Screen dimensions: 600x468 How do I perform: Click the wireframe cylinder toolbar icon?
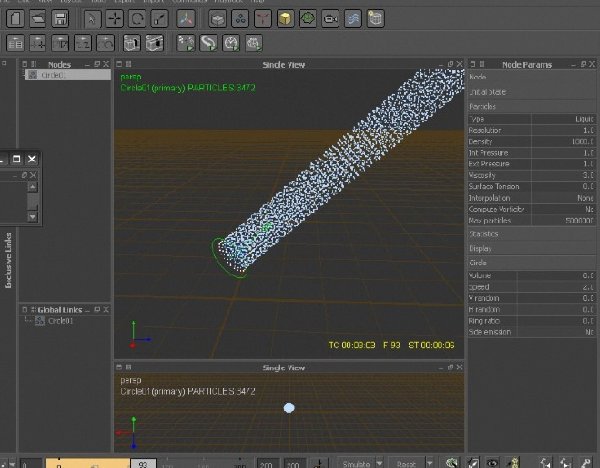(375, 18)
